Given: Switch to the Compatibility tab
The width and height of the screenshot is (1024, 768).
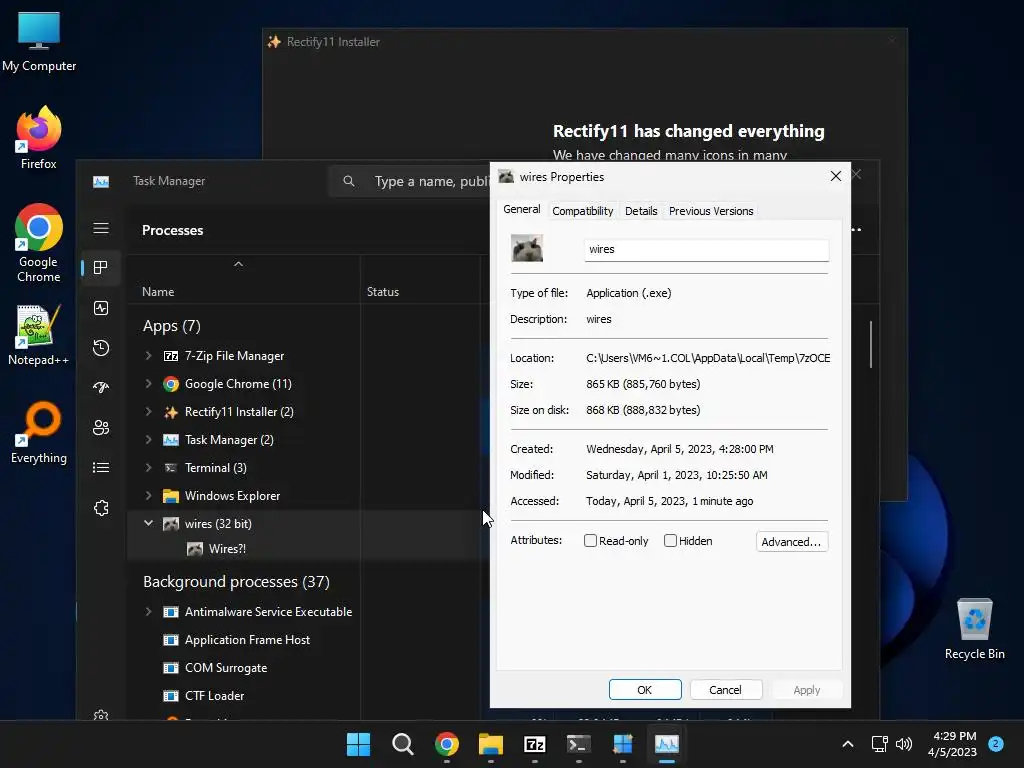Looking at the screenshot, I should [x=583, y=211].
